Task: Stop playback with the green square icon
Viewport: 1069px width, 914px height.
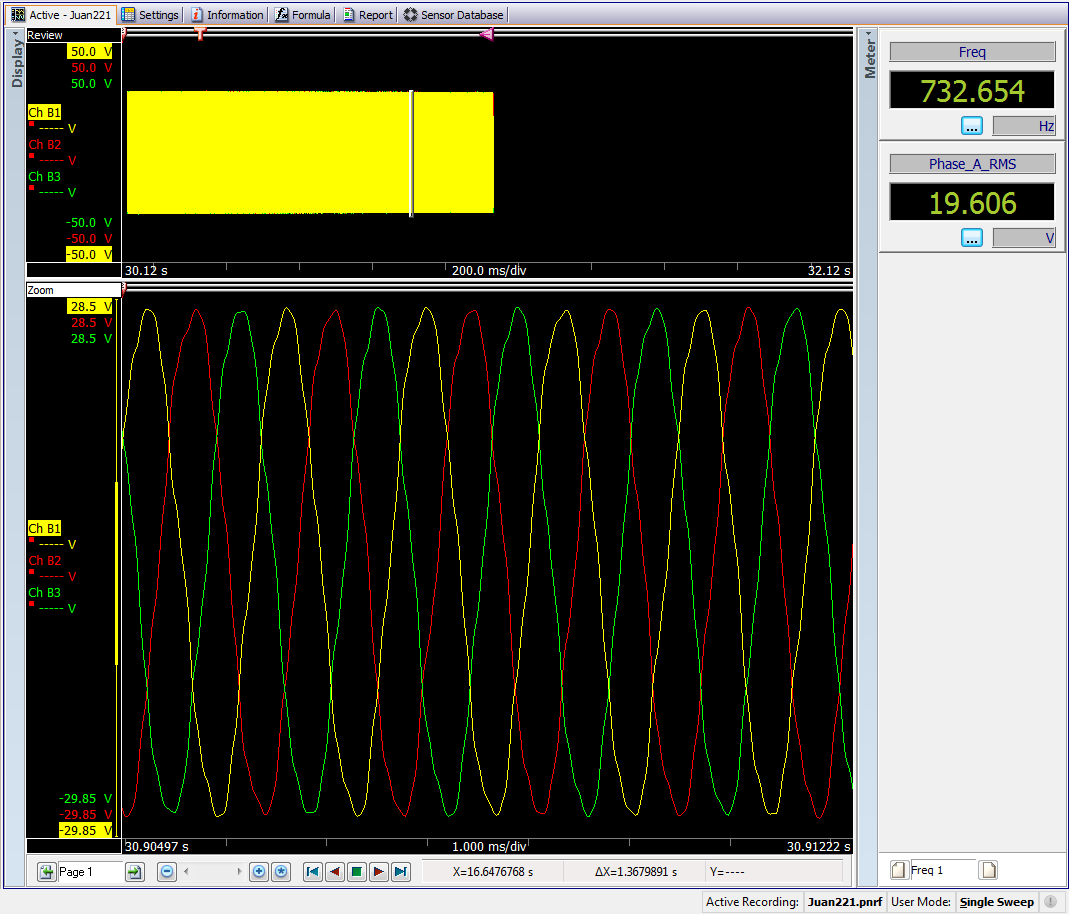Action: pyautogui.click(x=356, y=872)
